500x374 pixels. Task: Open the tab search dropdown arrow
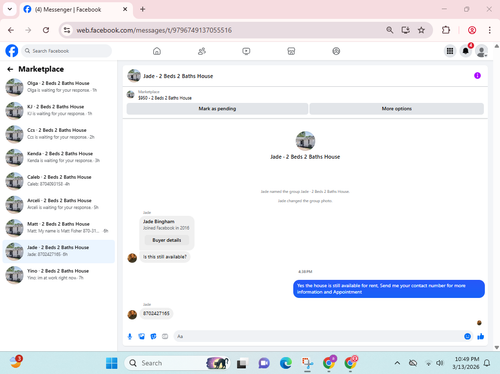pyautogui.click(x=10, y=9)
